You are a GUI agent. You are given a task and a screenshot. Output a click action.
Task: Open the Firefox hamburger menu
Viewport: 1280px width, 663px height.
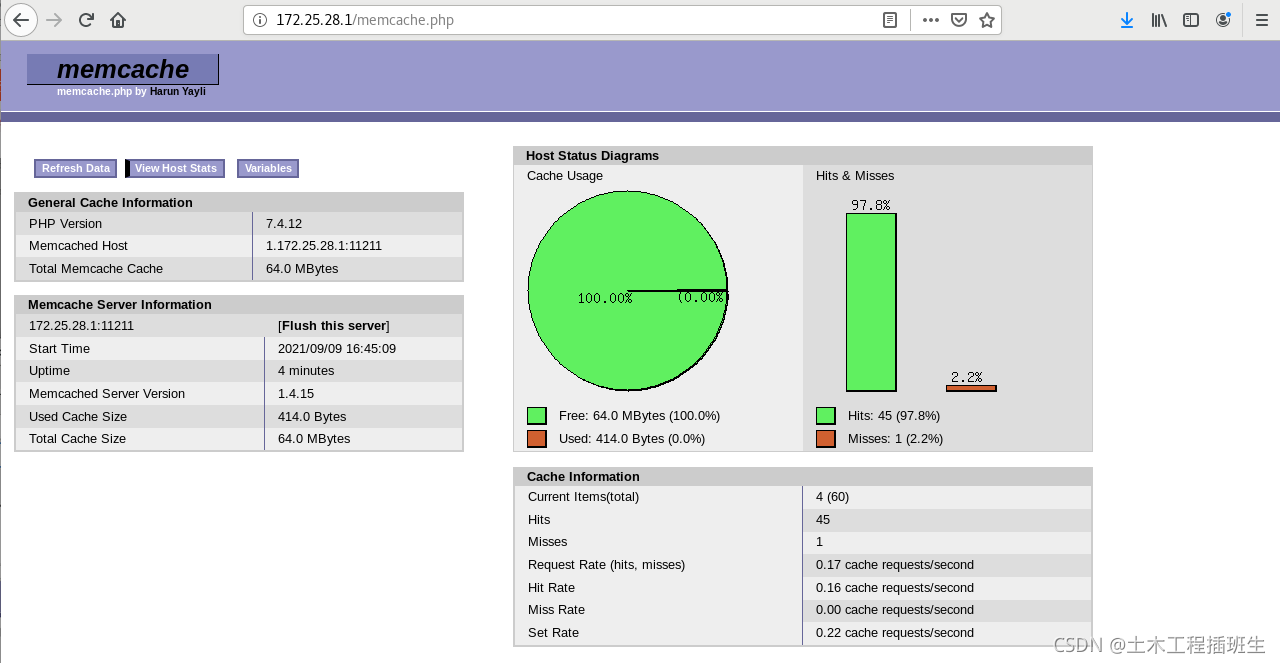tap(1261, 20)
